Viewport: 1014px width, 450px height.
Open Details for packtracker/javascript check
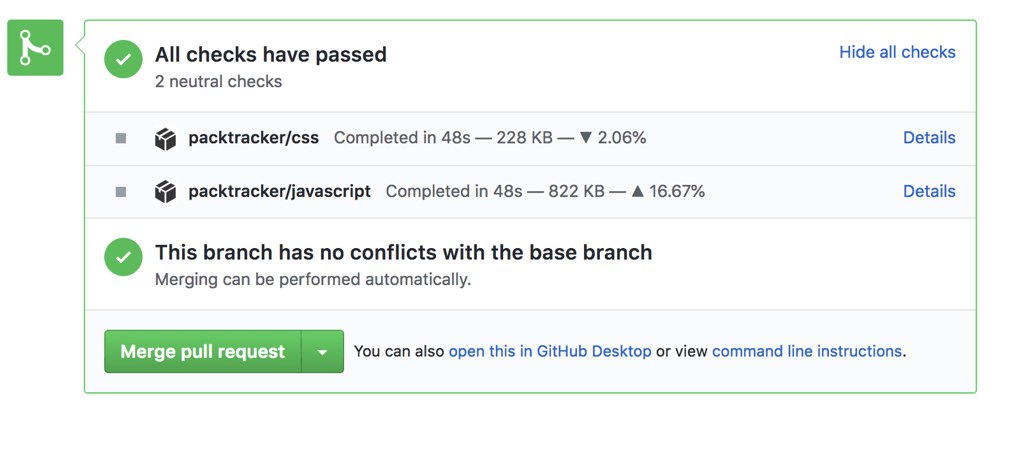point(929,191)
